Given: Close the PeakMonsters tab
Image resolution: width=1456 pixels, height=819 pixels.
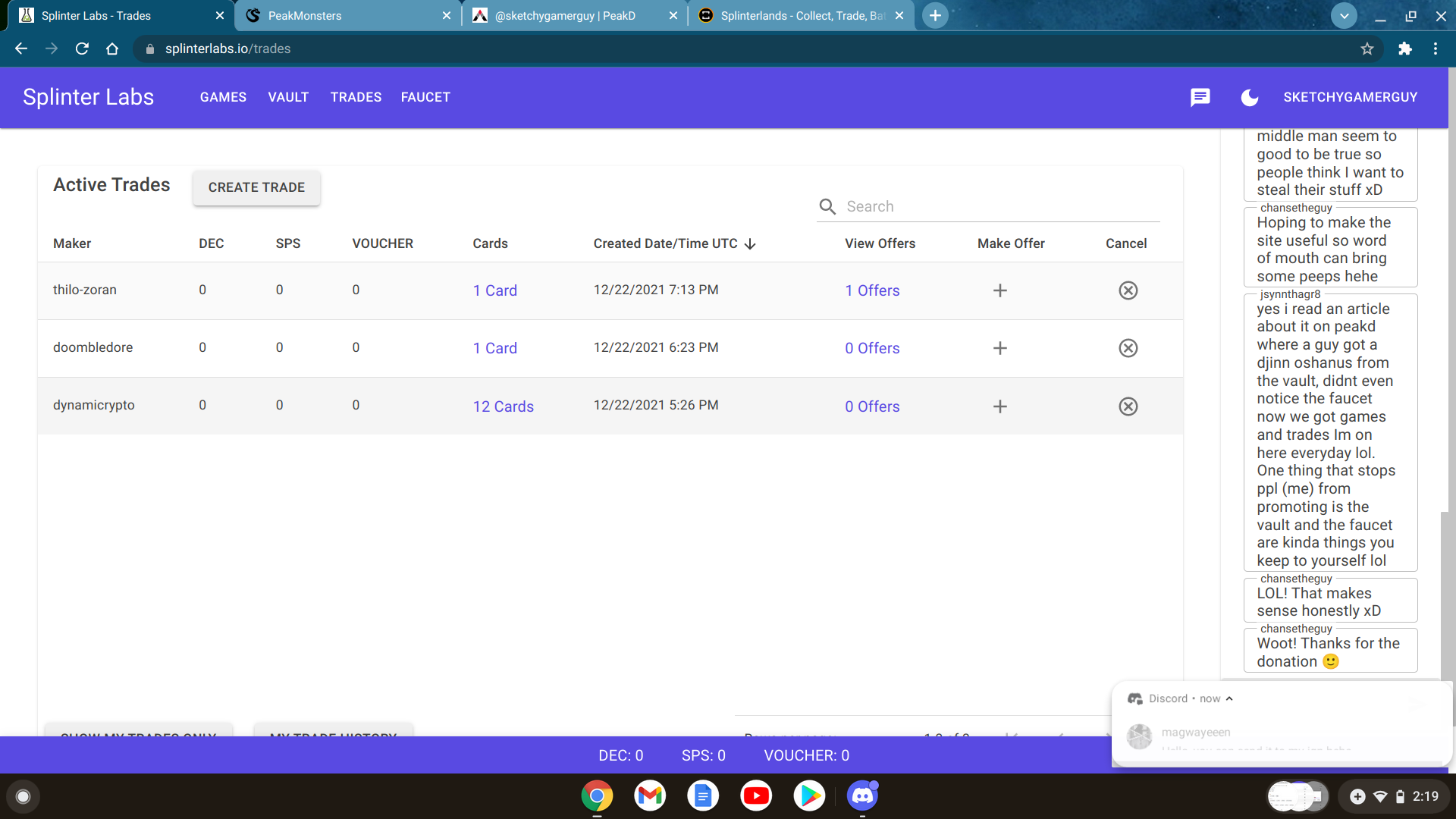Looking at the screenshot, I should coord(446,15).
